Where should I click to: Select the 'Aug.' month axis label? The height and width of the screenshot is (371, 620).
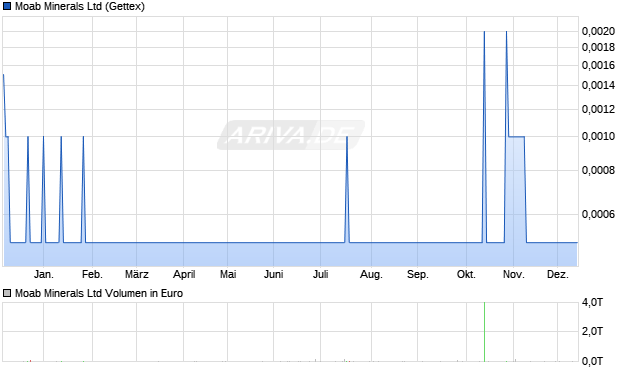[x=371, y=274]
